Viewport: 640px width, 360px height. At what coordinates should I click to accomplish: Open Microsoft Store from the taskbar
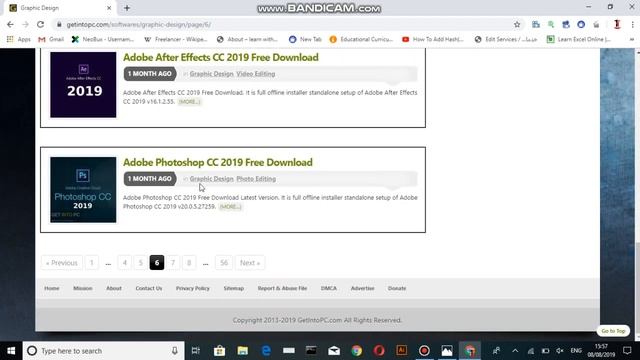[x=220, y=351]
